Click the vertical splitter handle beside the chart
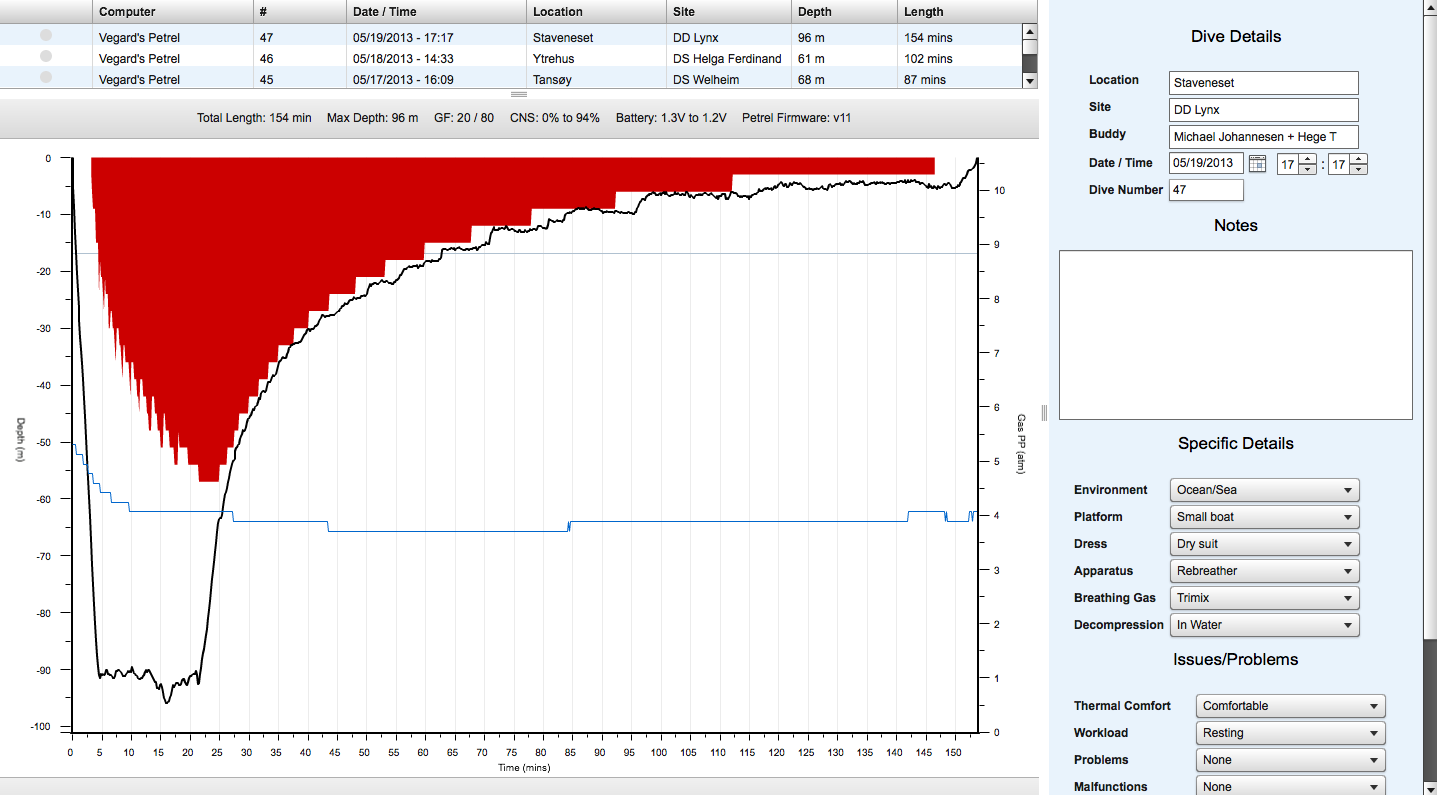This screenshot has width=1437, height=795. pos(1044,412)
